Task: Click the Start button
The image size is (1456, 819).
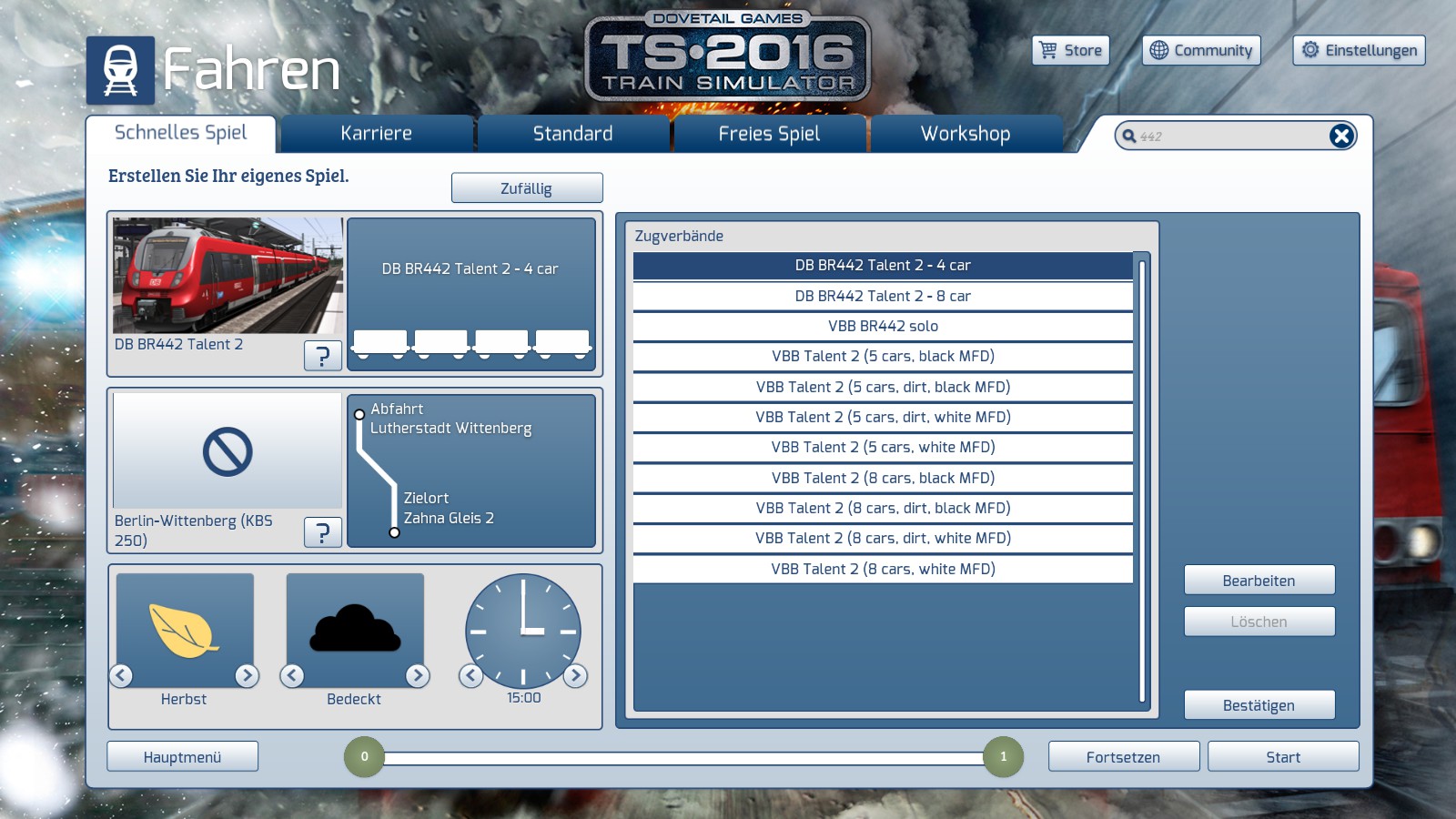Action: [1283, 757]
